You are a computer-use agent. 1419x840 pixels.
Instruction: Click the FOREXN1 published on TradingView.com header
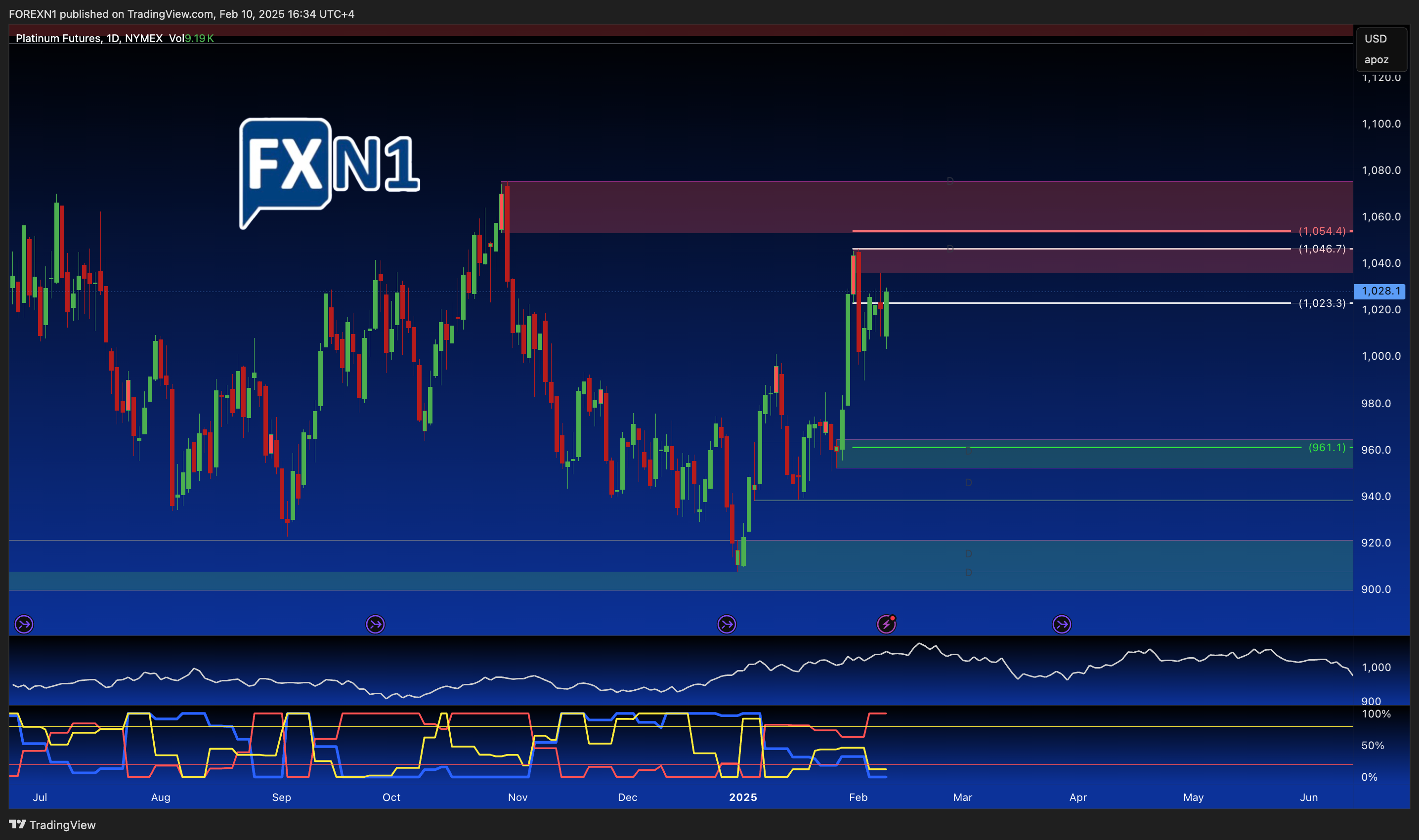[181, 13]
